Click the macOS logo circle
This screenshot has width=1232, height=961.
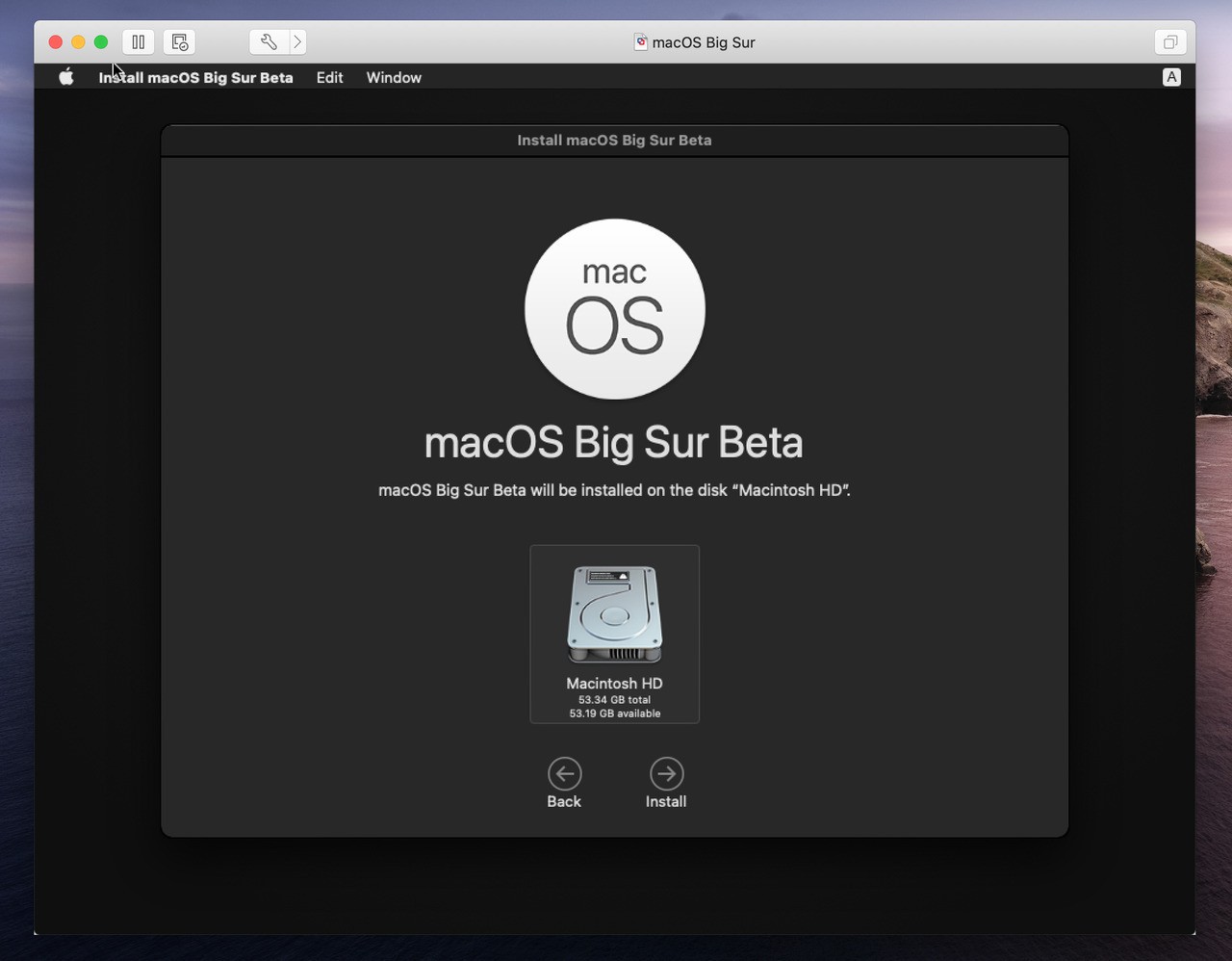(x=615, y=309)
